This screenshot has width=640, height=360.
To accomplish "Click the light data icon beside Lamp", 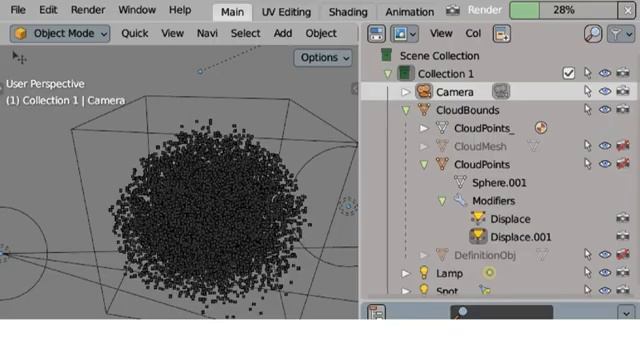I will pos(489,273).
